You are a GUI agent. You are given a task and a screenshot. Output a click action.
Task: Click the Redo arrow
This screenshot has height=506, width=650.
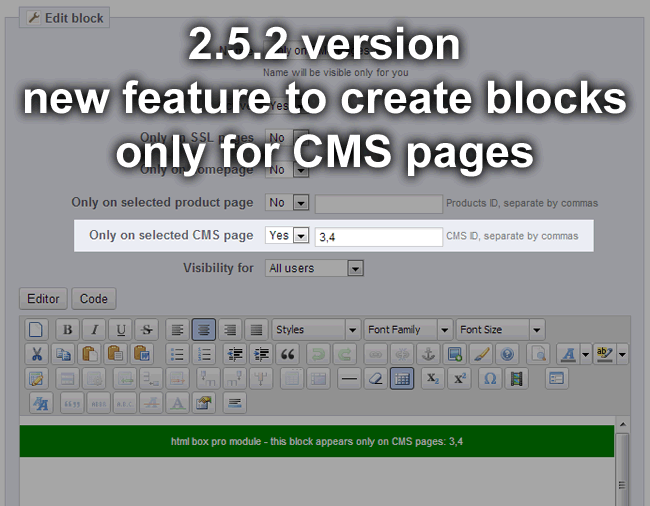point(345,354)
